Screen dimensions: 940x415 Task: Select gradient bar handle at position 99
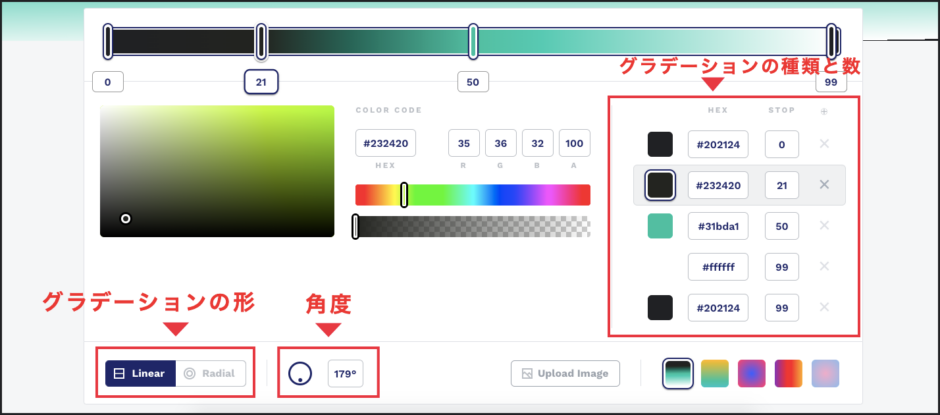pos(831,41)
